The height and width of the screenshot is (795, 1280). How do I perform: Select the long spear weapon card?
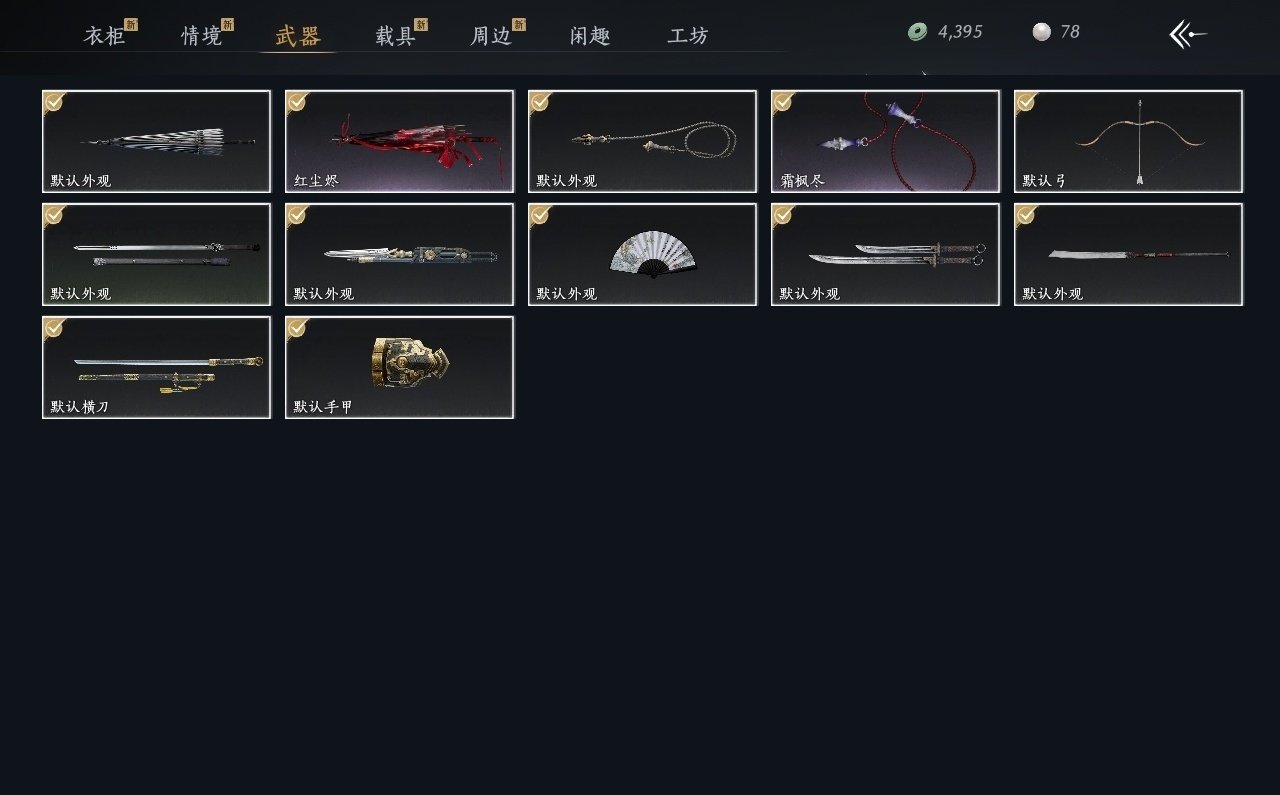tap(1128, 254)
